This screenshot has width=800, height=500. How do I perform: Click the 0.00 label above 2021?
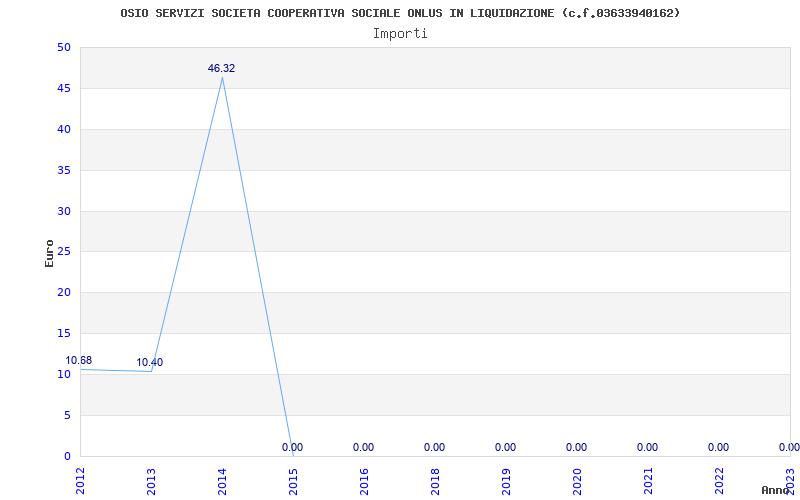coord(647,447)
